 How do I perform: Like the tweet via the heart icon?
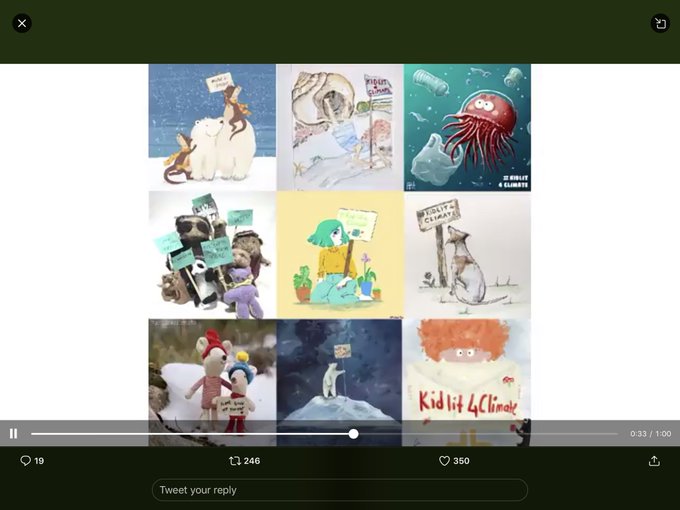[444, 461]
